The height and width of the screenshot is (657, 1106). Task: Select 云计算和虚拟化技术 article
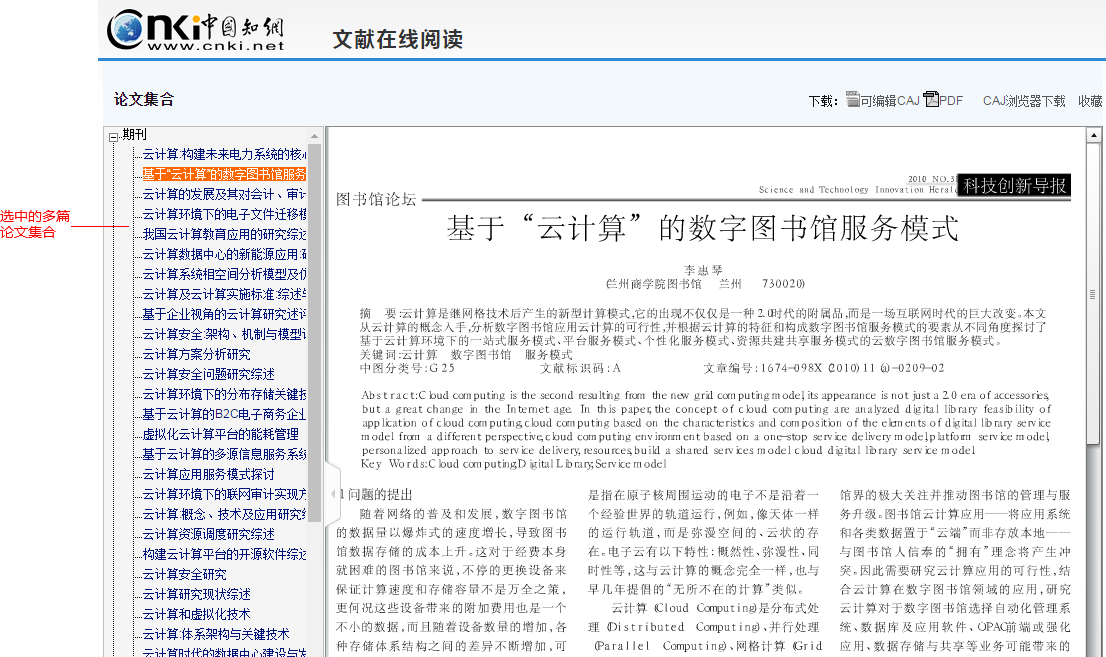coord(197,614)
